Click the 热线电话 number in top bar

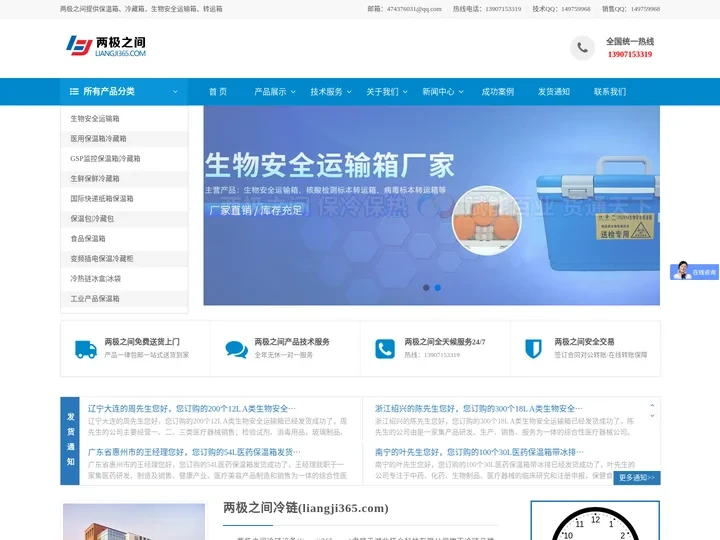click(x=503, y=9)
